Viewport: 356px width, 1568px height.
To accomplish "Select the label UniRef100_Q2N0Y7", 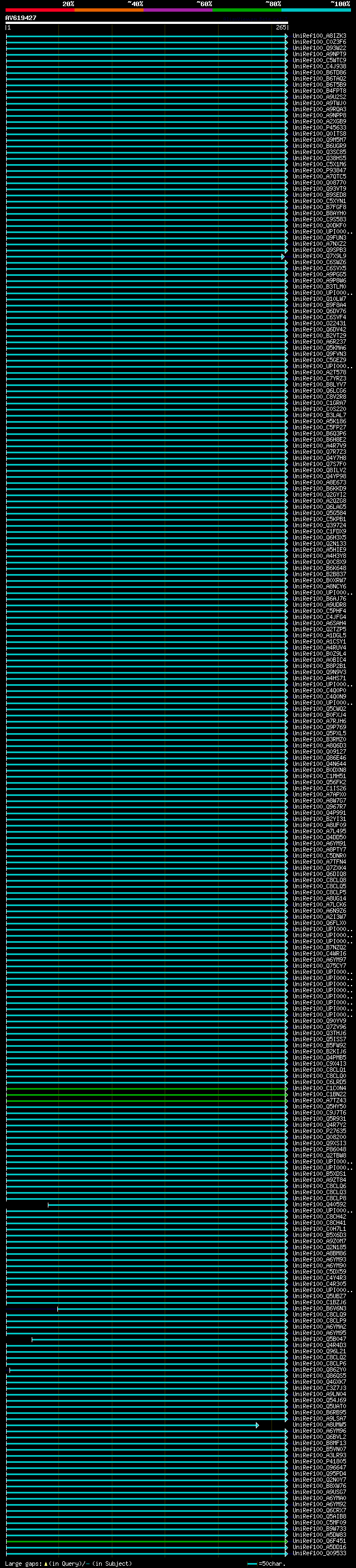I will 319,1480.
